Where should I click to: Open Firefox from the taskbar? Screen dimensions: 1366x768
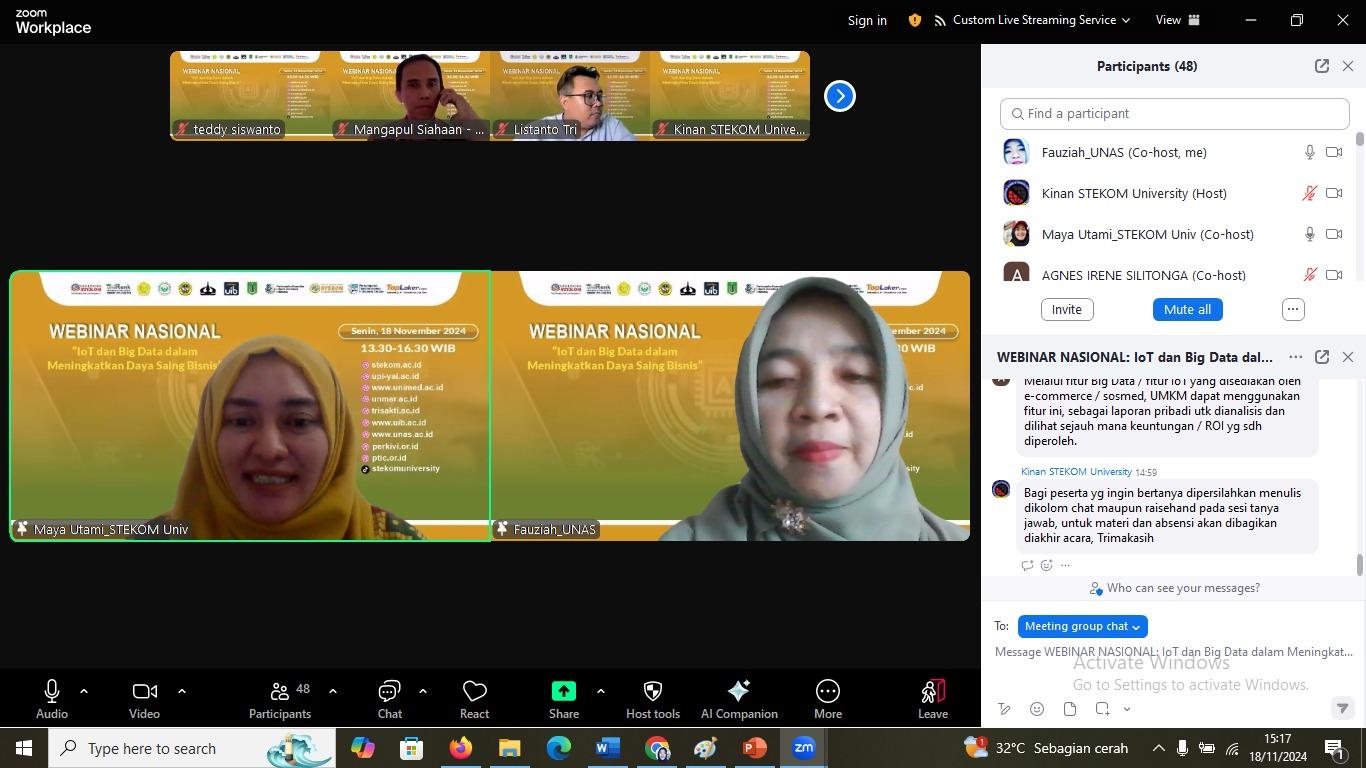(x=460, y=748)
